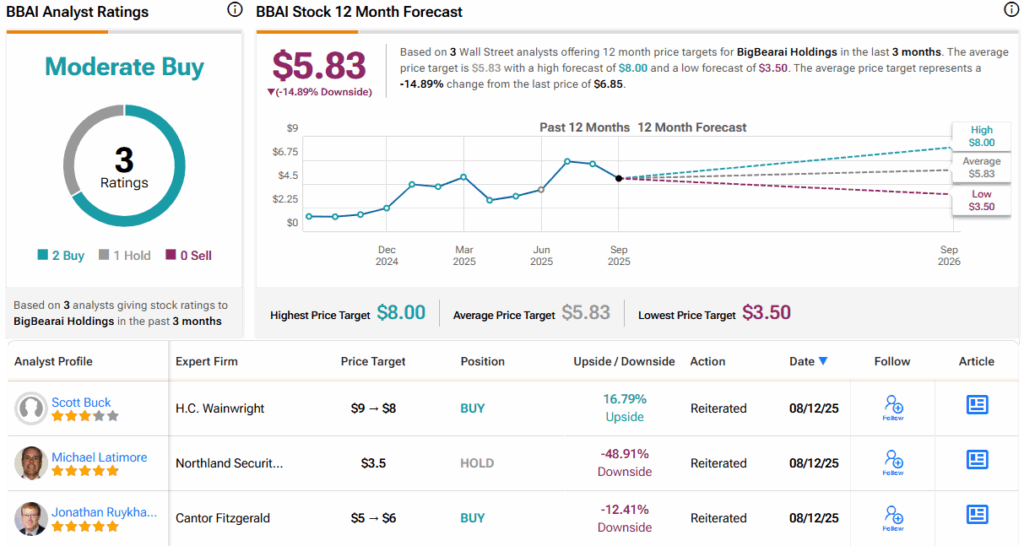Click the Expert Firm column header
Image resolution: width=1024 pixels, height=546 pixels.
click(207, 361)
